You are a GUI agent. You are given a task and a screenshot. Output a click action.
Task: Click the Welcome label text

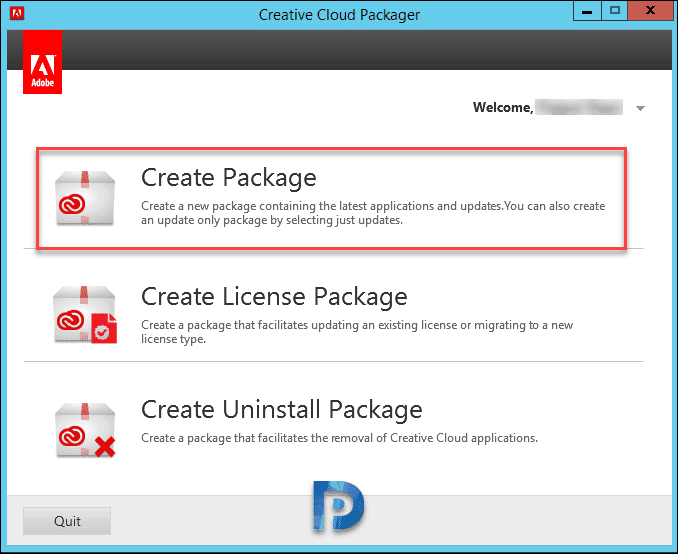coord(503,107)
